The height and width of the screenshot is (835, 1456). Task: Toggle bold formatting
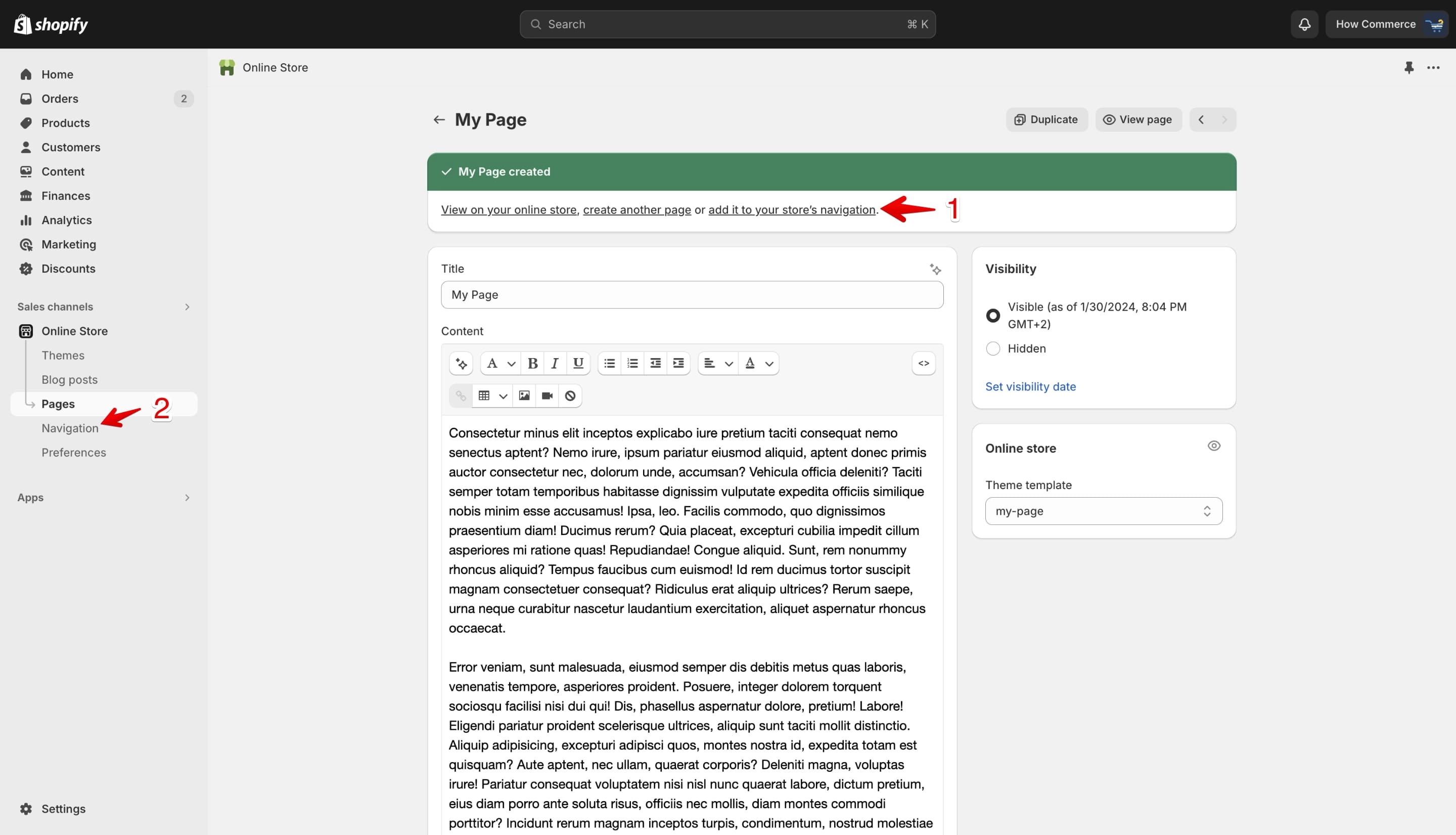coord(532,363)
